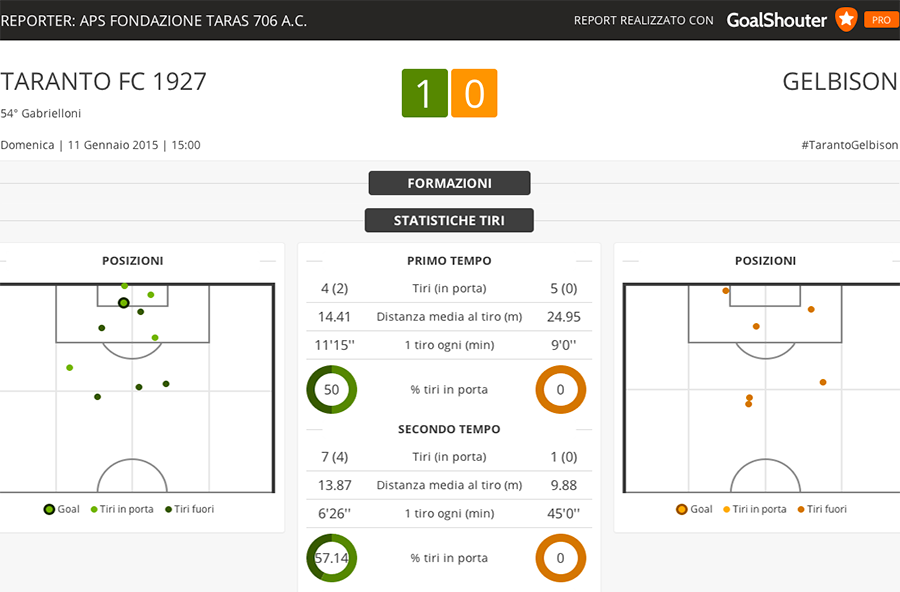This screenshot has height=592, width=900.
Task: Click the Tiri in porta legend in Gelbison panel
Action: pos(755,509)
